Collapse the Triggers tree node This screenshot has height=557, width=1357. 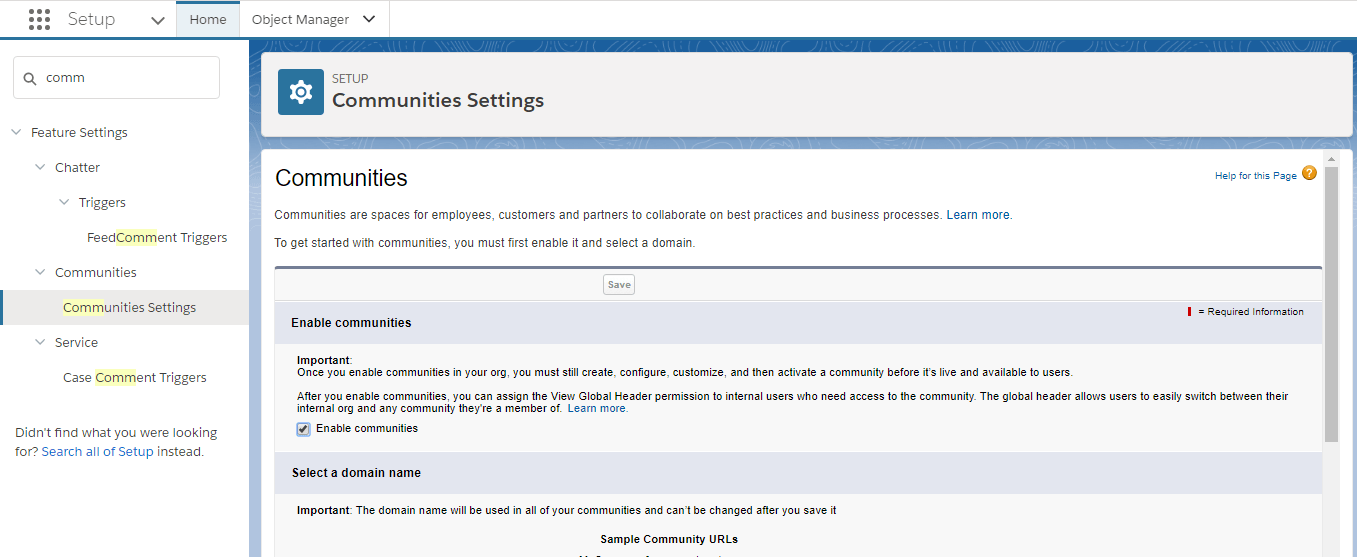64,202
